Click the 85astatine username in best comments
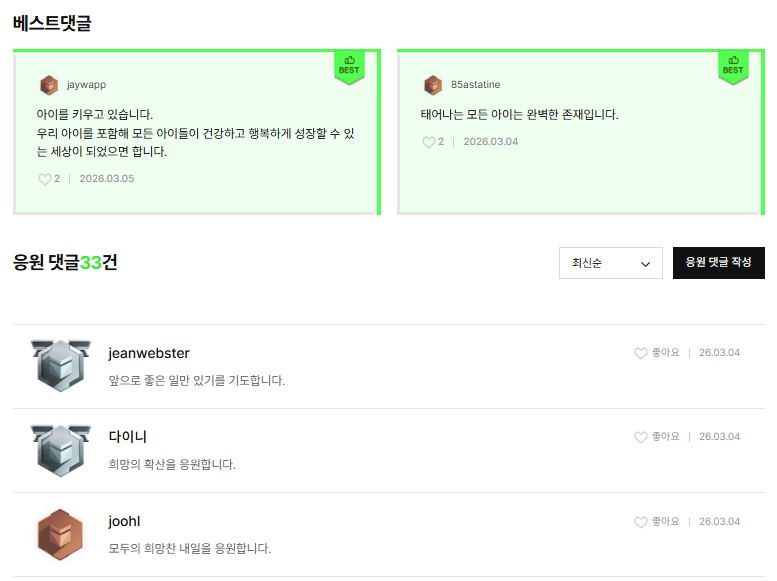This screenshot has height=581, width=777. click(x=476, y=85)
